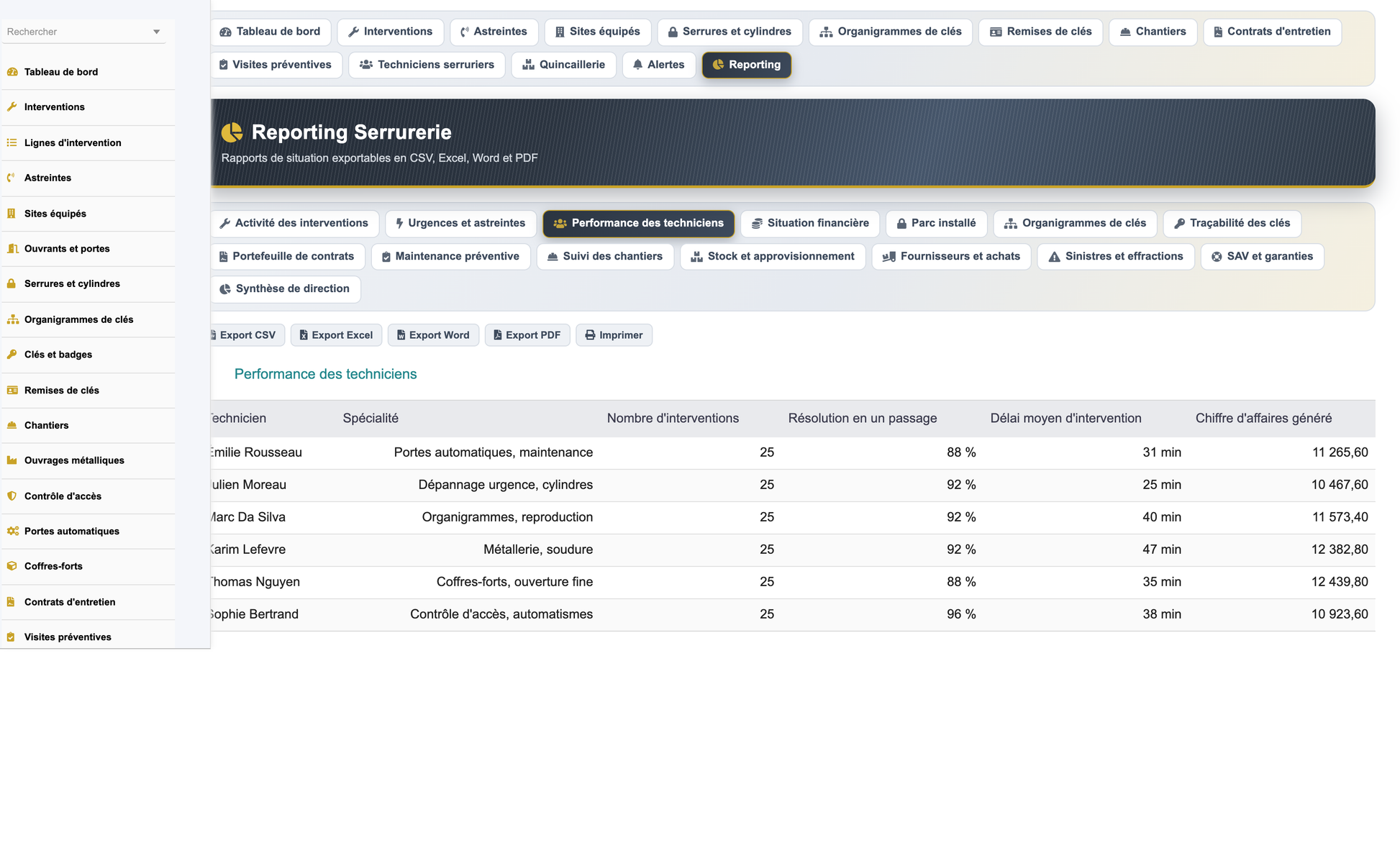Click the Contrats d'entretien sidebar document icon
Image resolution: width=1400 pixels, height=866 pixels.
point(11,602)
